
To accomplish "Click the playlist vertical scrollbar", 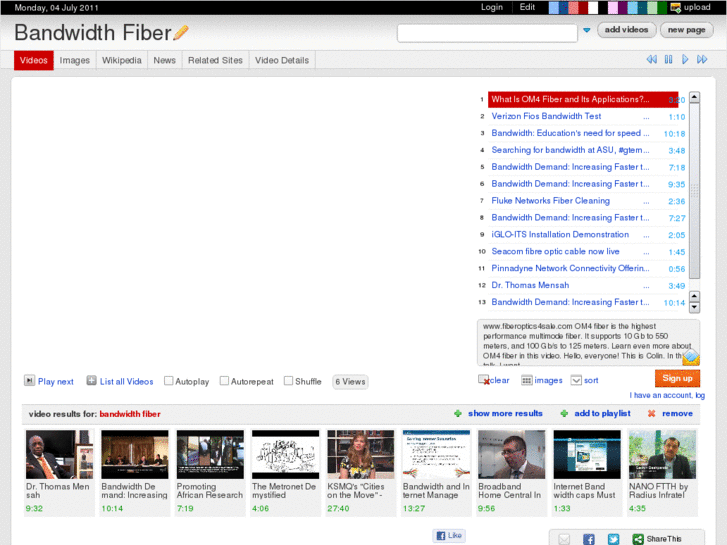I will 694,190.
